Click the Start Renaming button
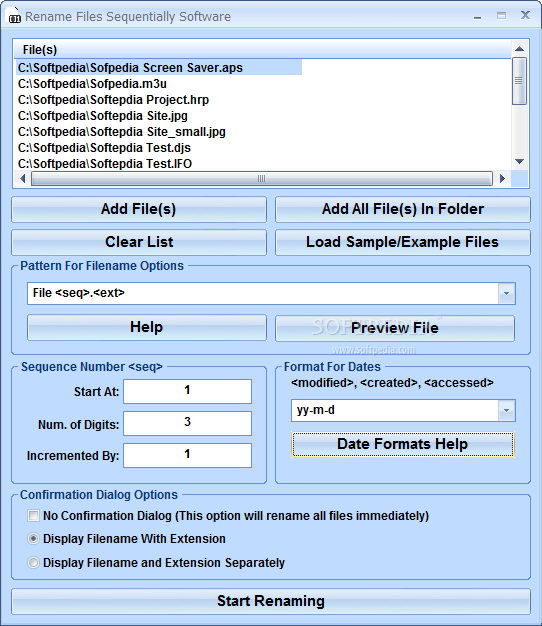Viewport: 542px width, 626px height. 271,601
